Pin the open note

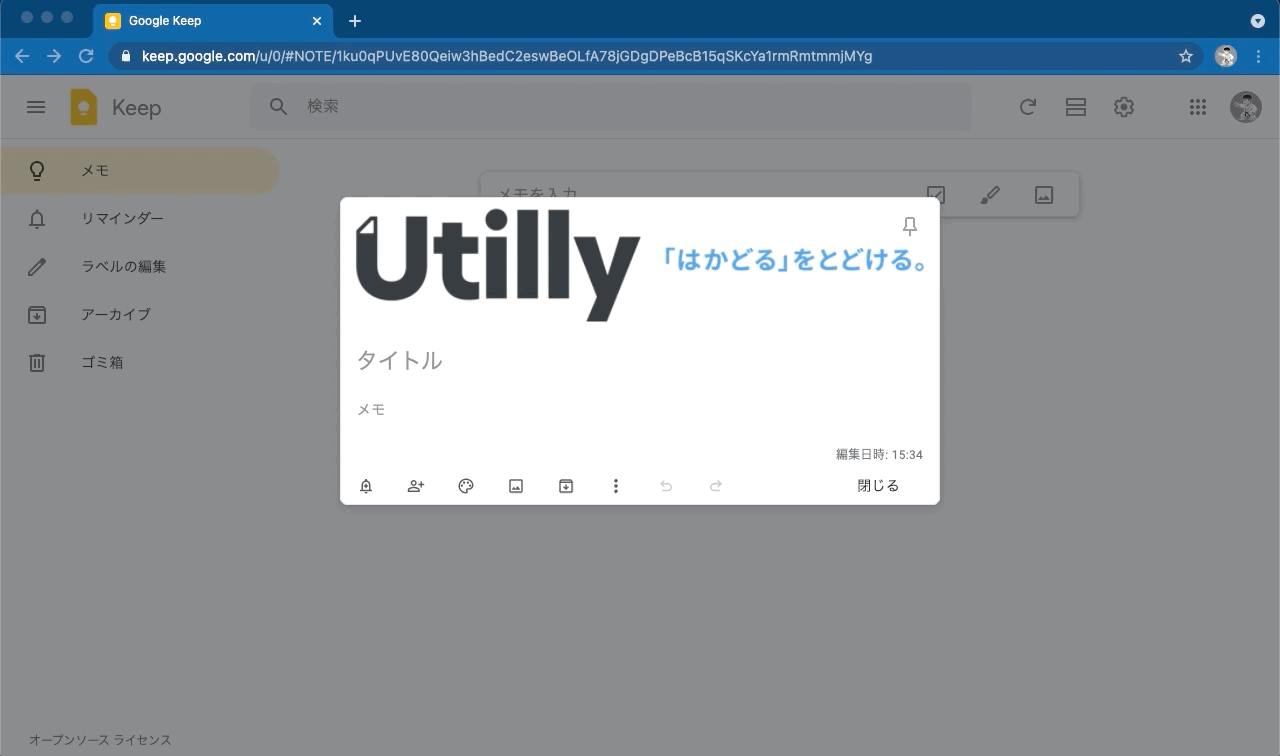point(909,227)
